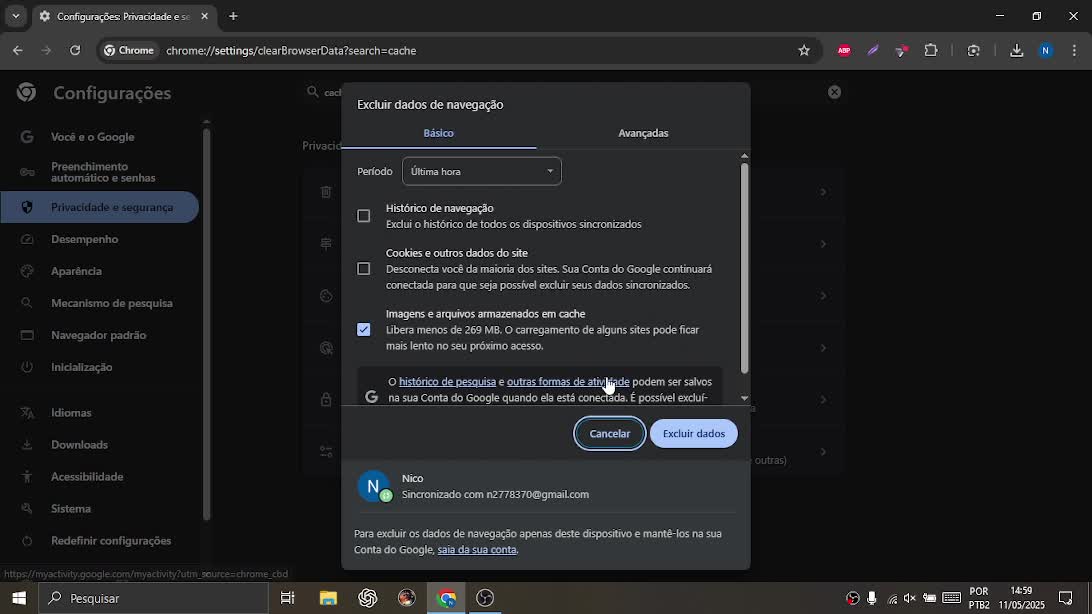Viewport: 1092px width, 614px height.
Task: Open Redefinir configurações section
Action: 100,541
